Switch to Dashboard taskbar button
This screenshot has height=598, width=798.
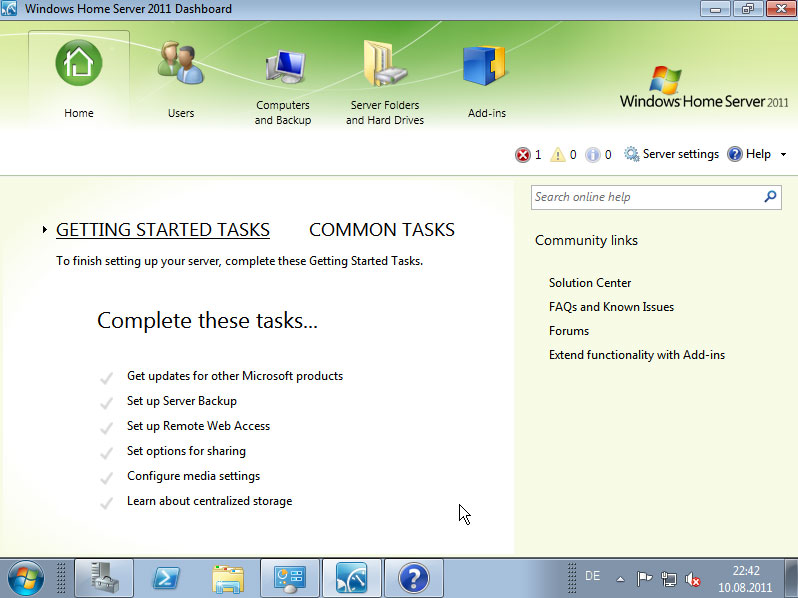[x=352, y=578]
